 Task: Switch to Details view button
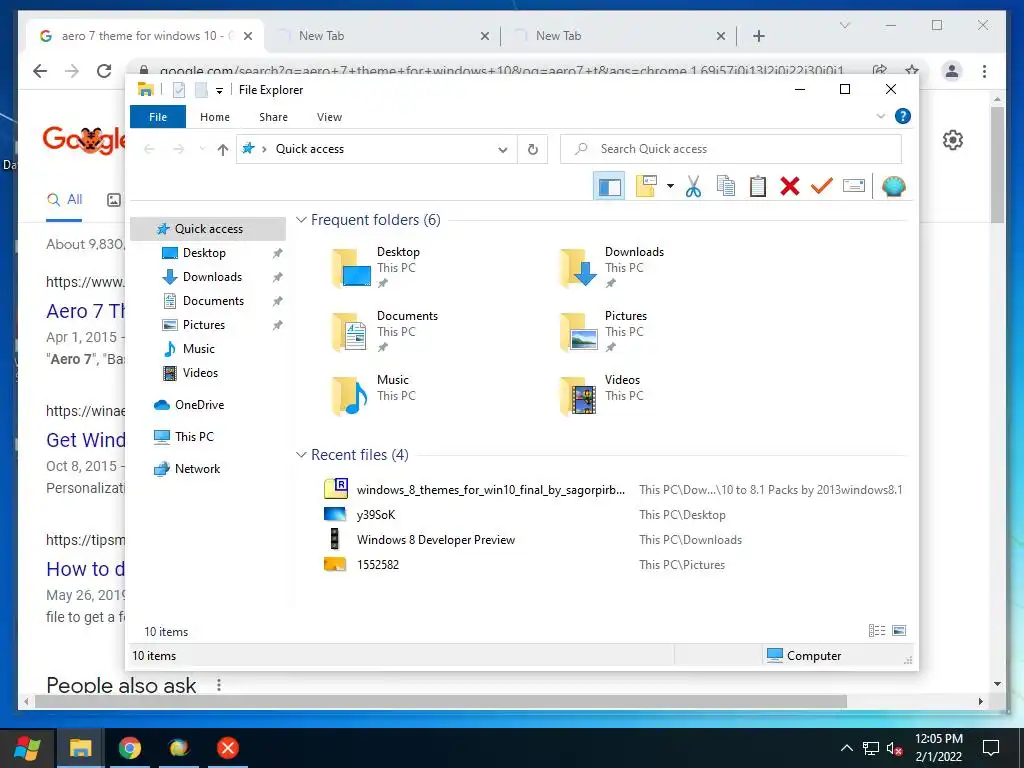tap(876, 631)
